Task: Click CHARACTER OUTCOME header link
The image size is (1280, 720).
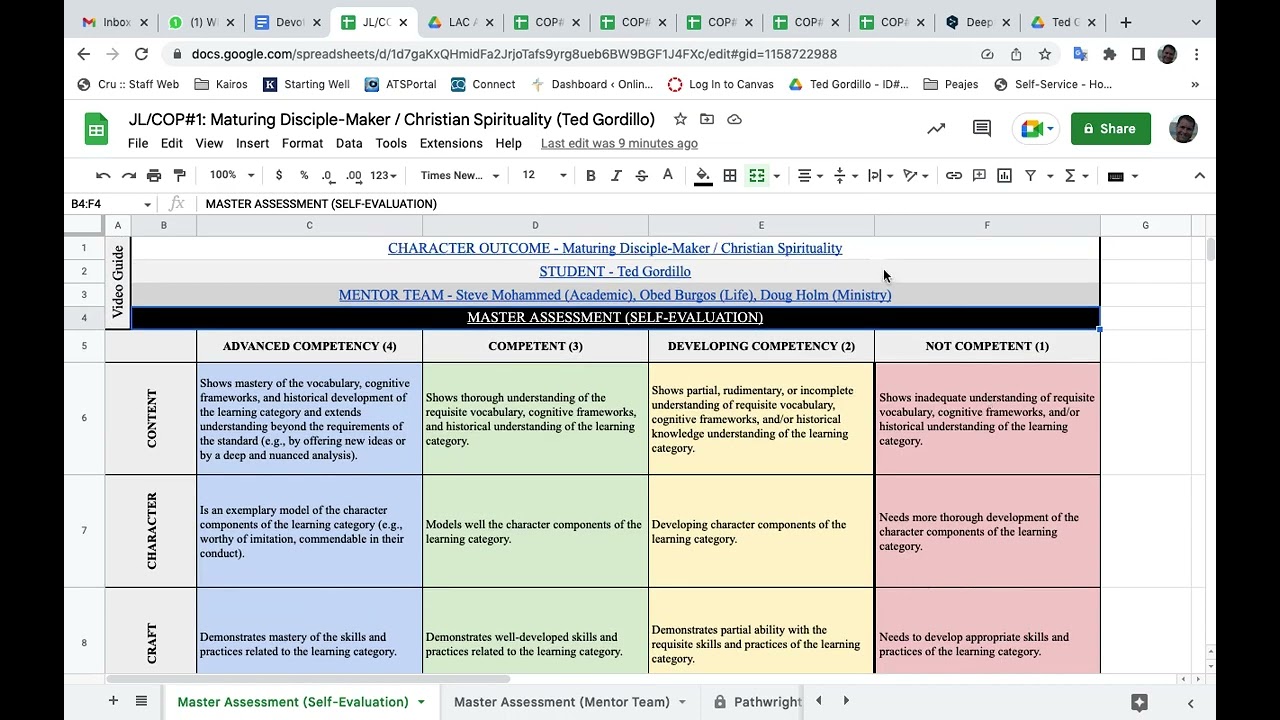Action: (x=615, y=248)
